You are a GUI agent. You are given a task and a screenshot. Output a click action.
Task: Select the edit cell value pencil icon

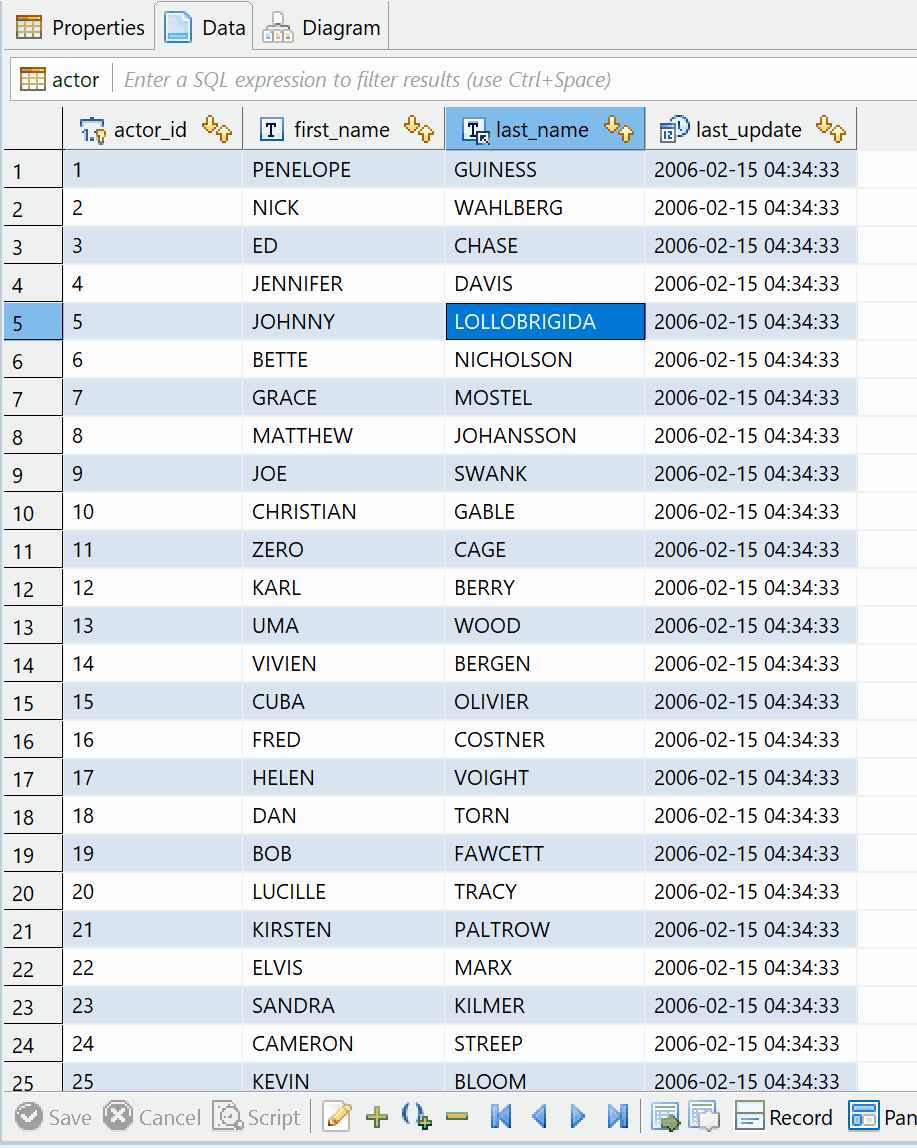coord(337,1117)
